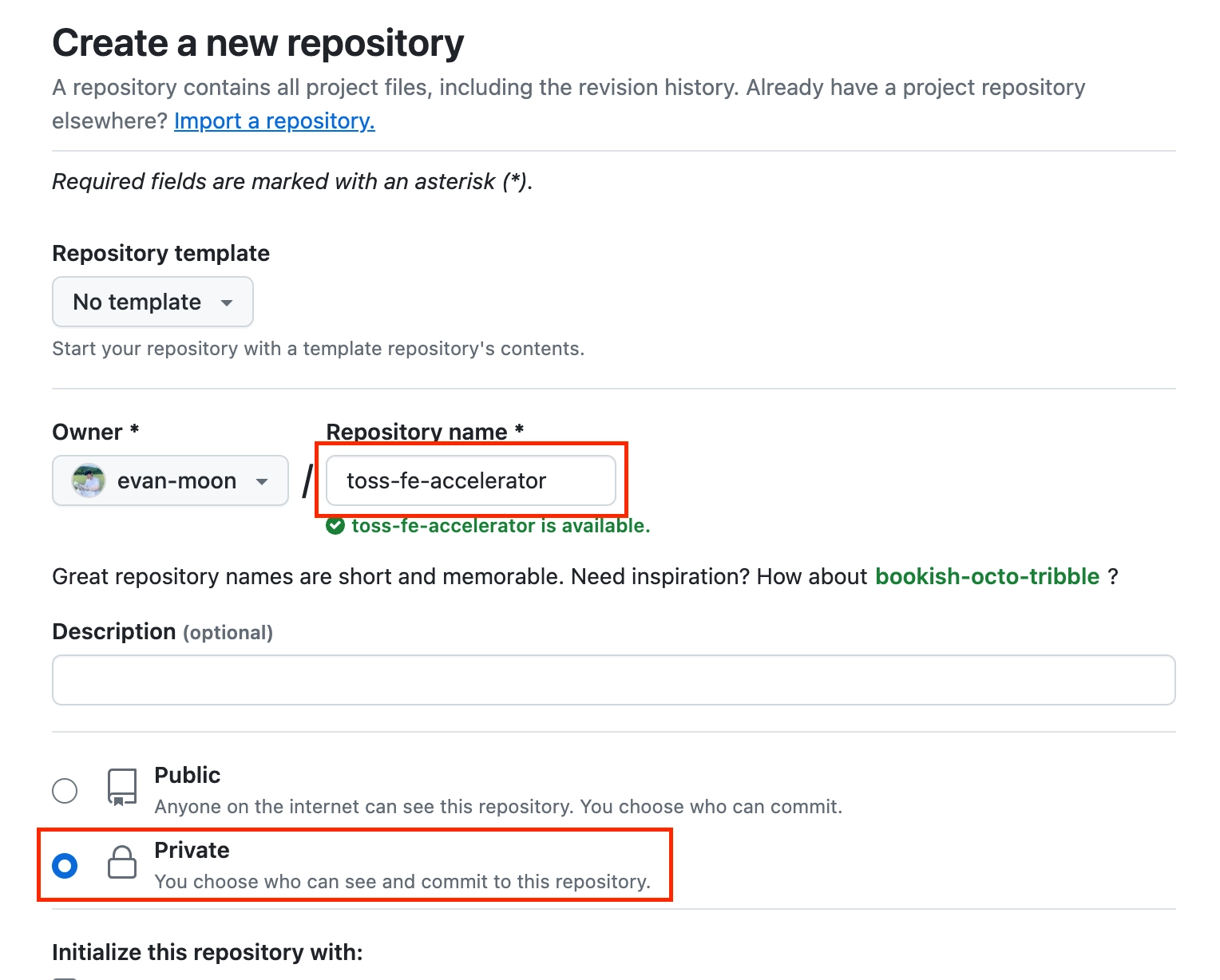Click the caret arrow beside No template
This screenshot has width=1220, height=980.
pos(227,302)
